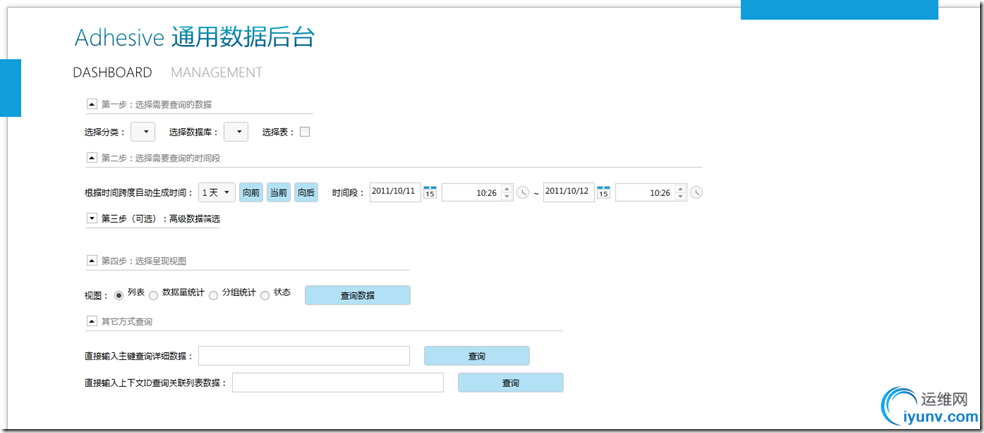The height and width of the screenshot is (433, 984).
Task: Tick the 选择表 checkbox
Action: tap(305, 132)
